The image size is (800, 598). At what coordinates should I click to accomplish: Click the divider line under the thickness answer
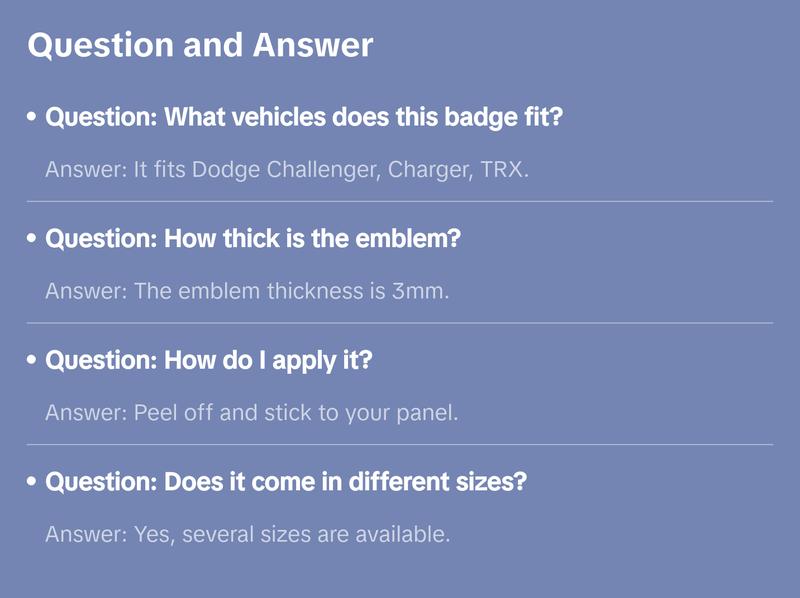[x=400, y=323]
